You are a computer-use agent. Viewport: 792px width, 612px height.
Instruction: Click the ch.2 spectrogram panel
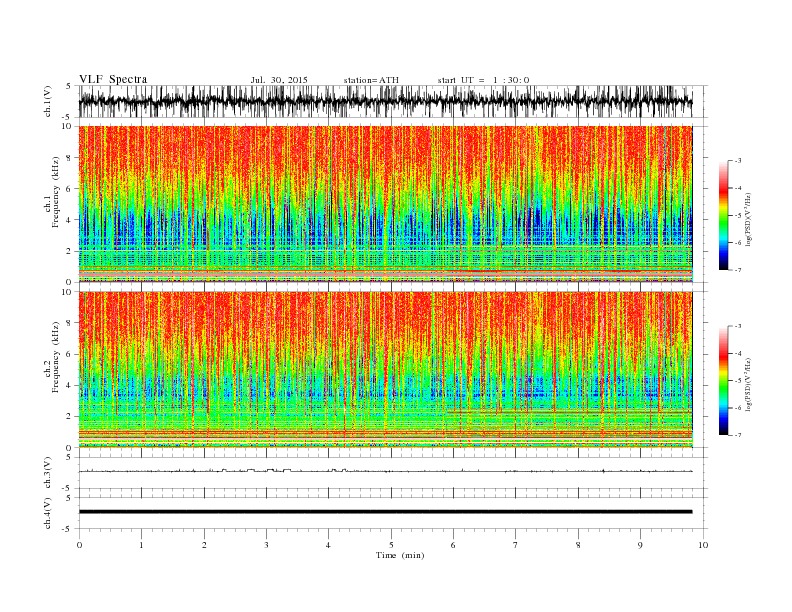386,370
